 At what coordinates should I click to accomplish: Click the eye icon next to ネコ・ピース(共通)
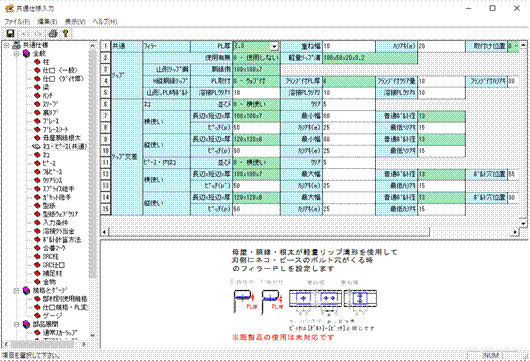point(37,146)
